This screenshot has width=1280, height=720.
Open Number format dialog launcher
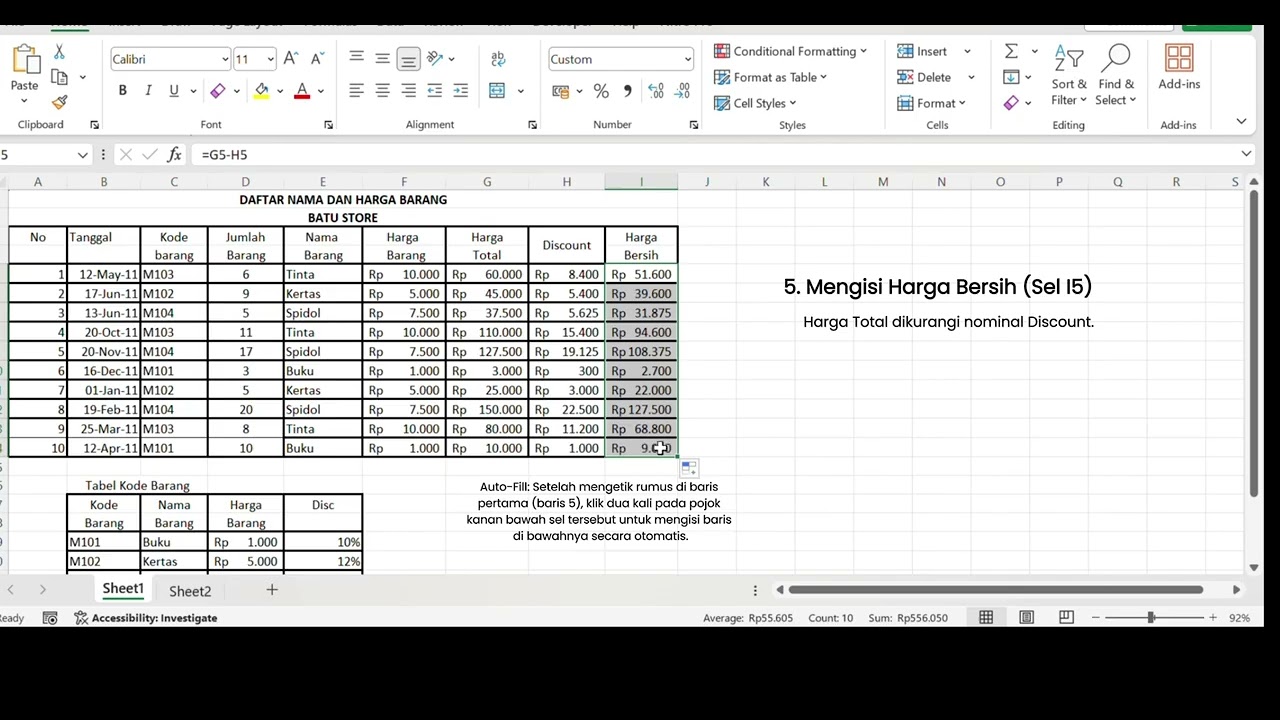(693, 125)
